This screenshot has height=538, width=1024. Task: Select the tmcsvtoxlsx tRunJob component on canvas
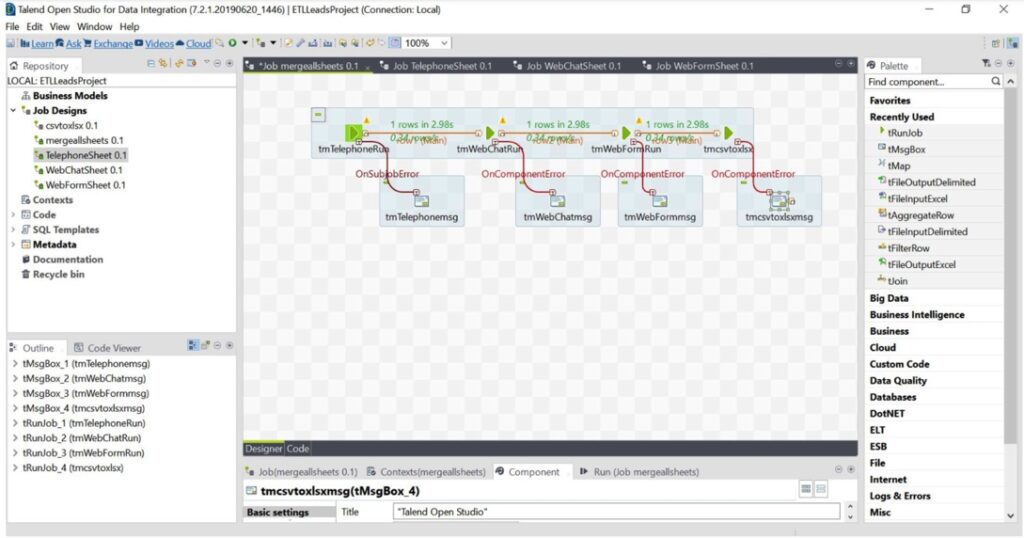click(729, 133)
